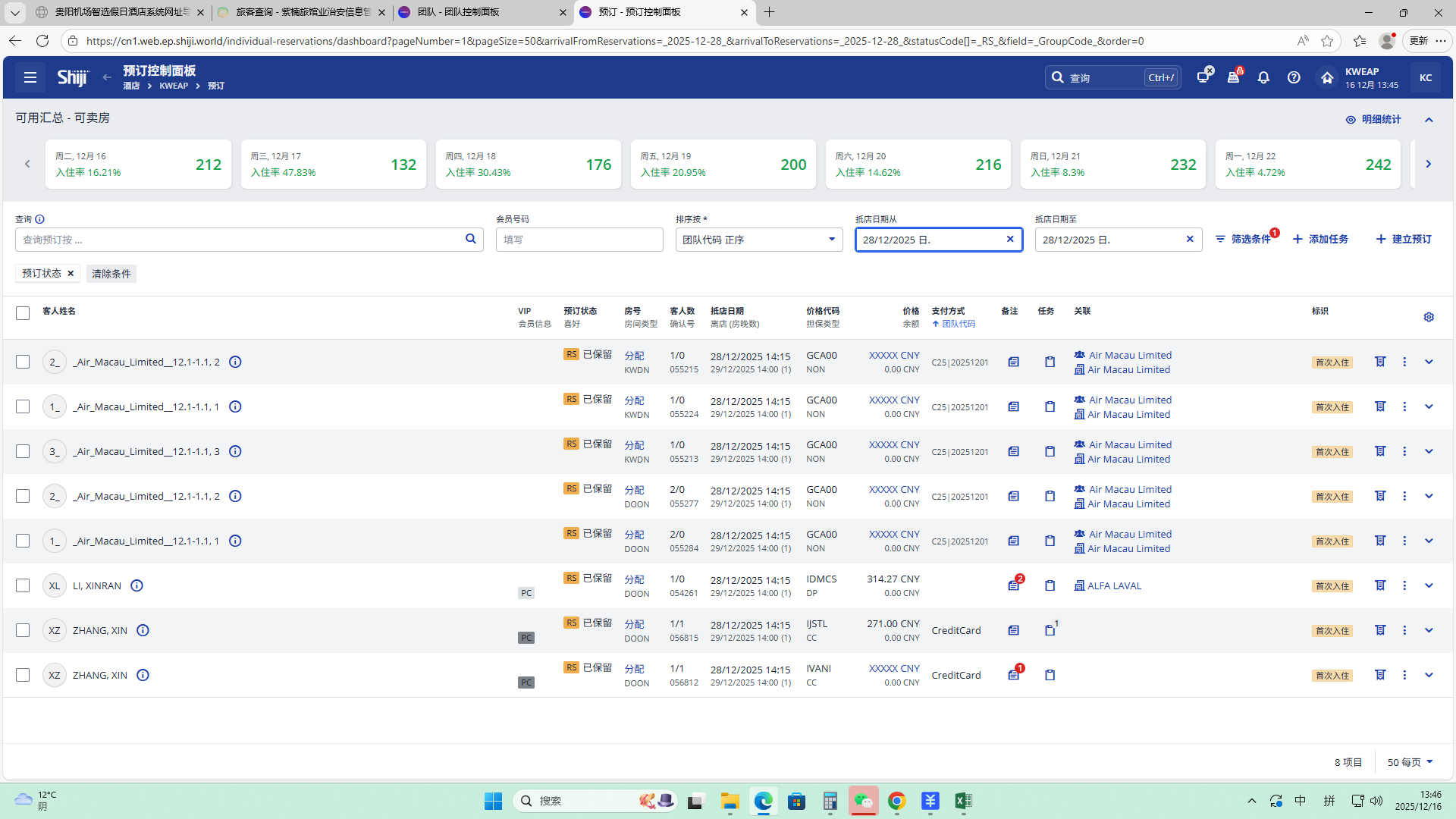Open table column settings gear

coord(1429,317)
